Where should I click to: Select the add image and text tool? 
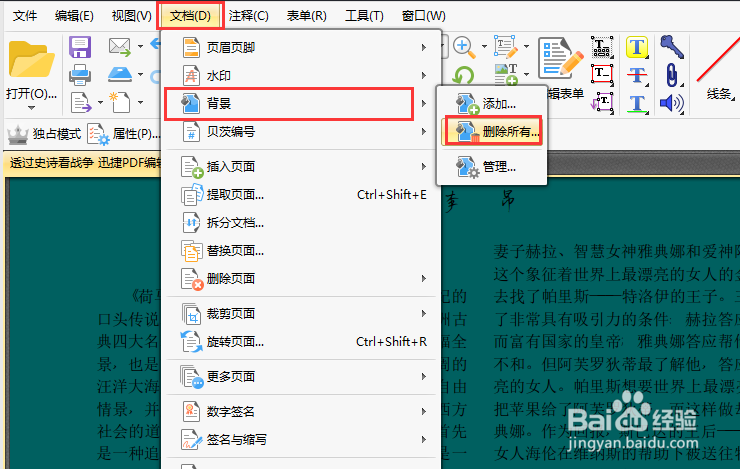click(505, 74)
